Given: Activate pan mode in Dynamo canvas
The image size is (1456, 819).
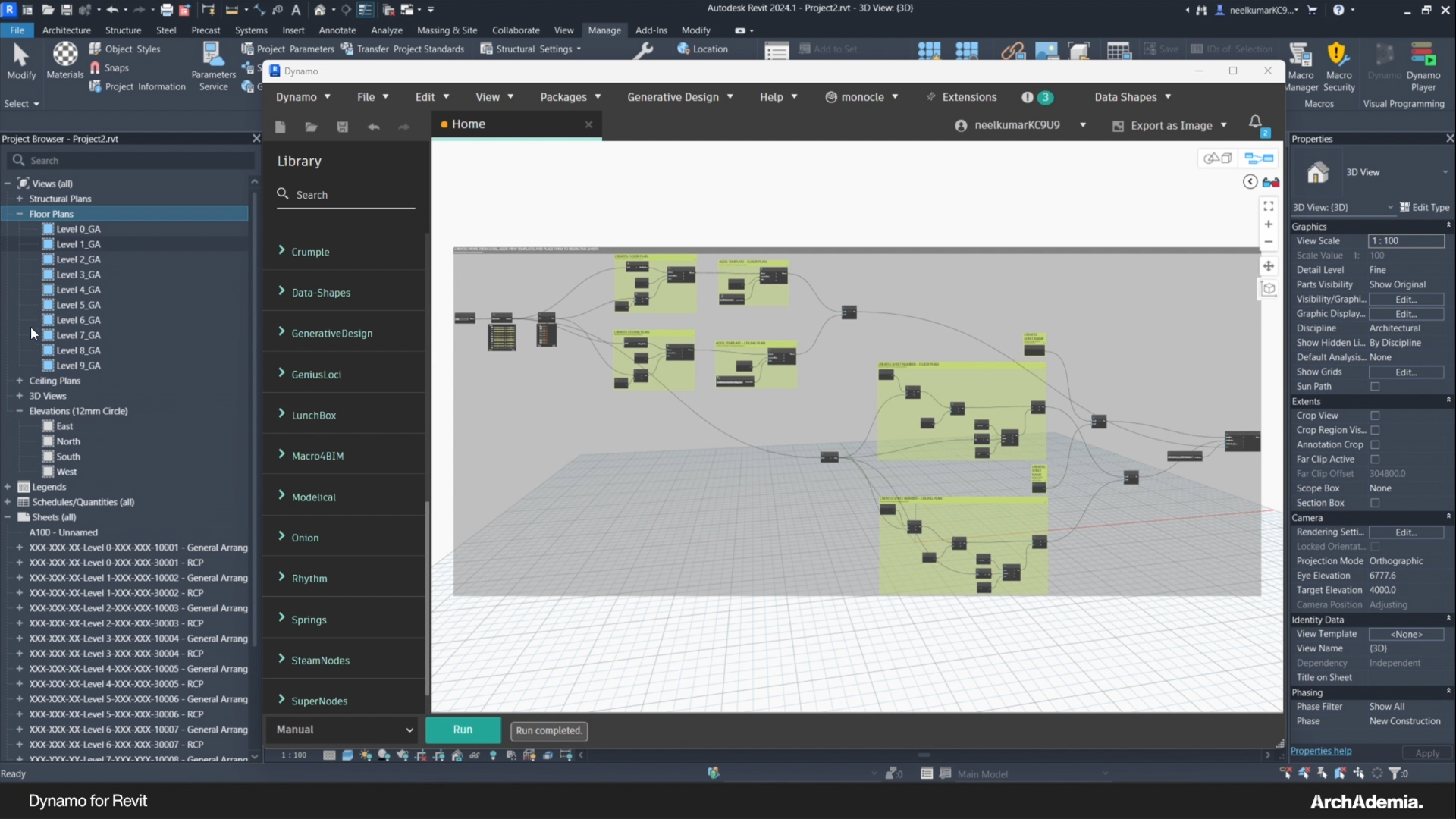Looking at the screenshot, I should point(1268,265).
